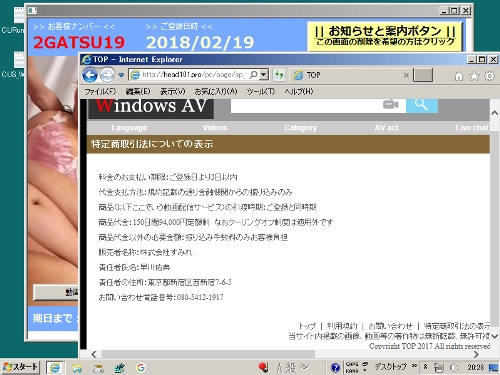Image resolution: width=500 pixels, height=375 pixels.
Task: Show hidden system tray icons chevron
Action: point(426,367)
